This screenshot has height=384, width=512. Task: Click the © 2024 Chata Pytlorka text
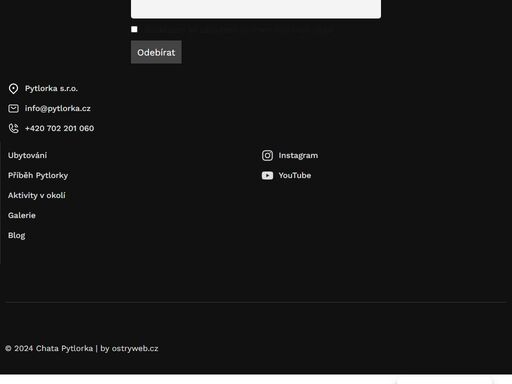coord(49,348)
